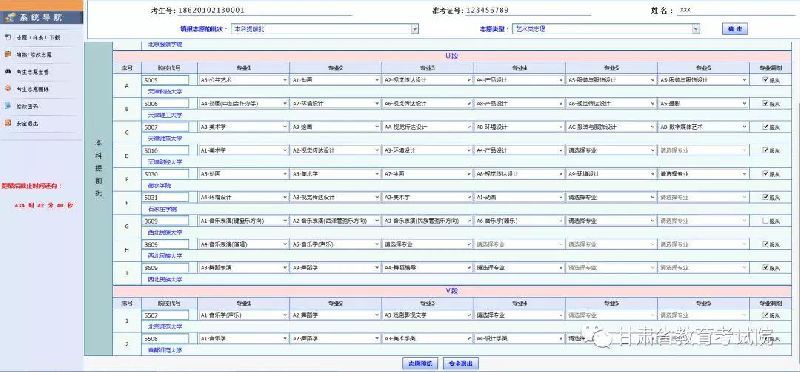800x372 pixels.
Task: Uncheck 服从 checkbox in V段 row 1
Action: click(765, 315)
